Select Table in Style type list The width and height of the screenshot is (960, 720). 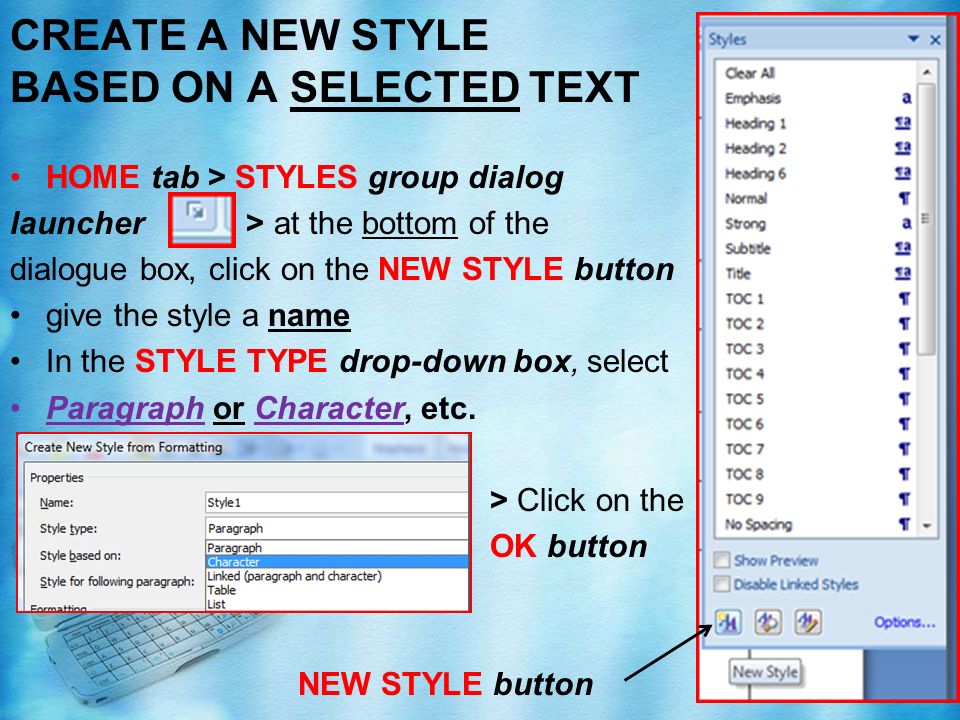pos(336,590)
